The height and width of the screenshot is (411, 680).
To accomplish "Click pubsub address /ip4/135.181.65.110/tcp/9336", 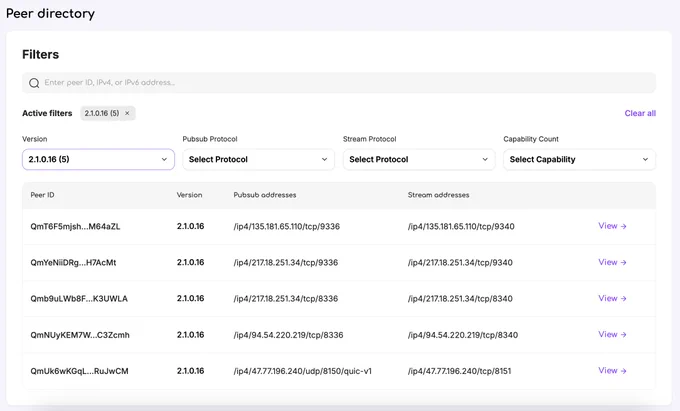I will pyautogui.click(x=287, y=226).
